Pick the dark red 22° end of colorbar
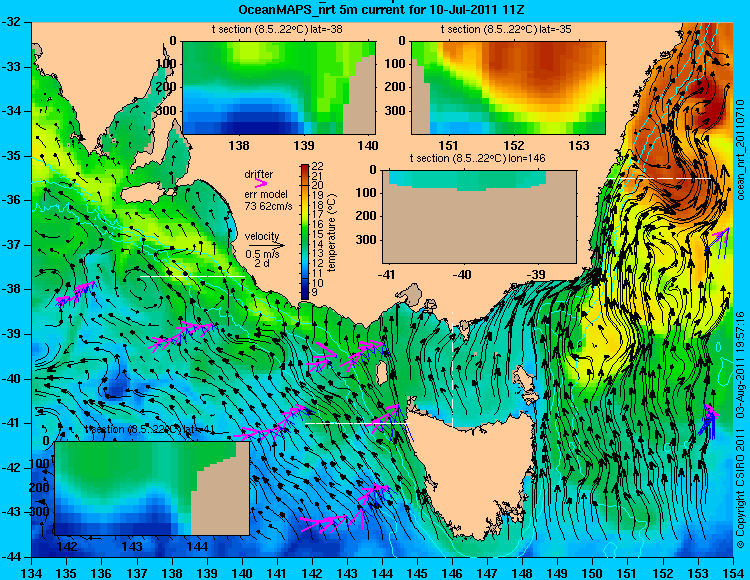 305,168
